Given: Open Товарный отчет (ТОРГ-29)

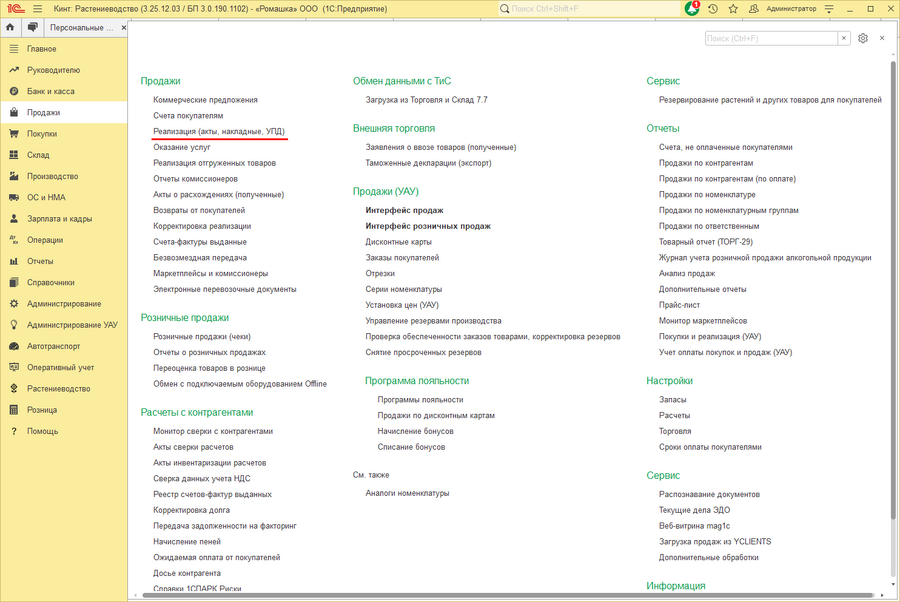Looking at the screenshot, I should [x=705, y=242].
